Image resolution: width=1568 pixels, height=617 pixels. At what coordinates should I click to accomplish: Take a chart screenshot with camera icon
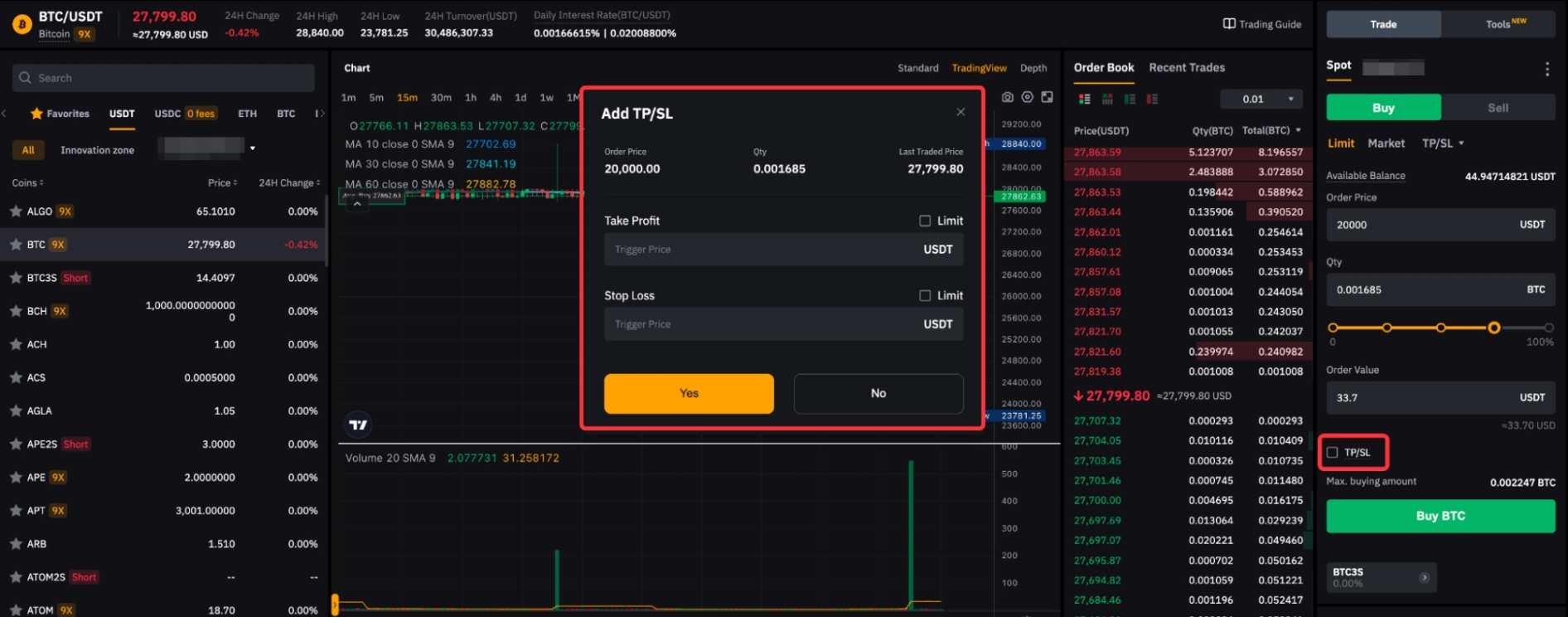coord(1007,98)
